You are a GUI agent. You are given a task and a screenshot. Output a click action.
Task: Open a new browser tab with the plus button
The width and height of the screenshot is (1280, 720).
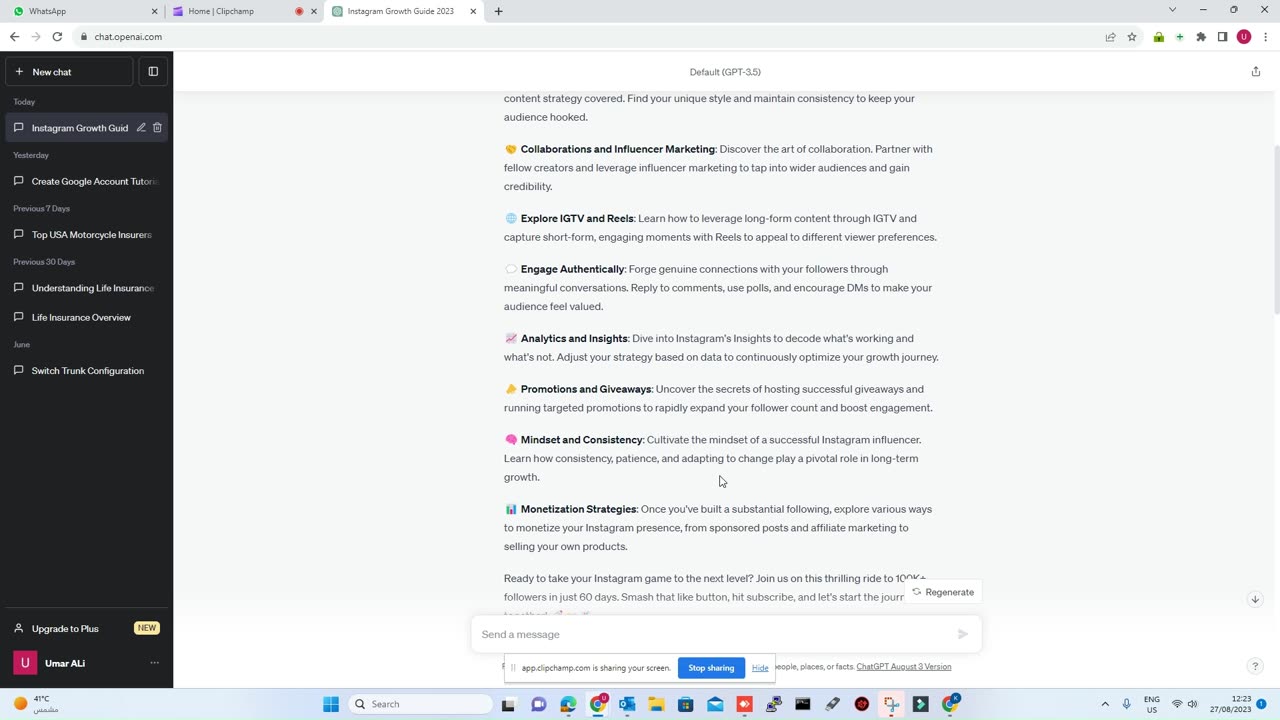pyautogui.click(x=498, y=11)
